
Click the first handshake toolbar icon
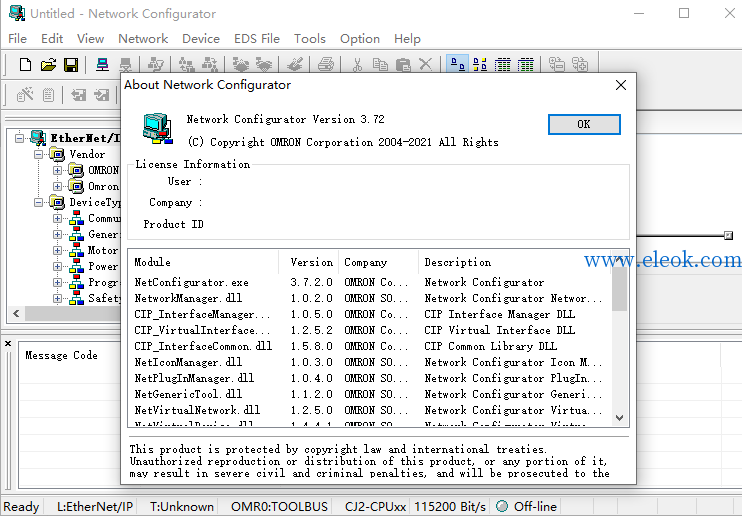click(241, 64)
